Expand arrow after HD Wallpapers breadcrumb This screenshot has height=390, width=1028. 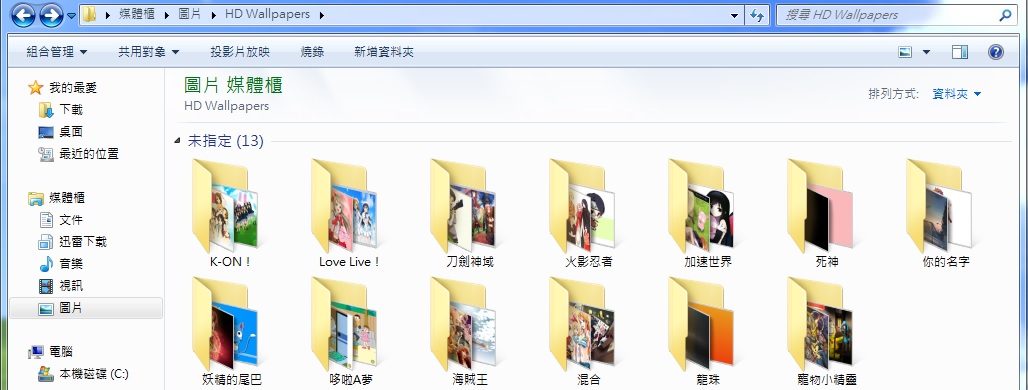tap(321, 14)
